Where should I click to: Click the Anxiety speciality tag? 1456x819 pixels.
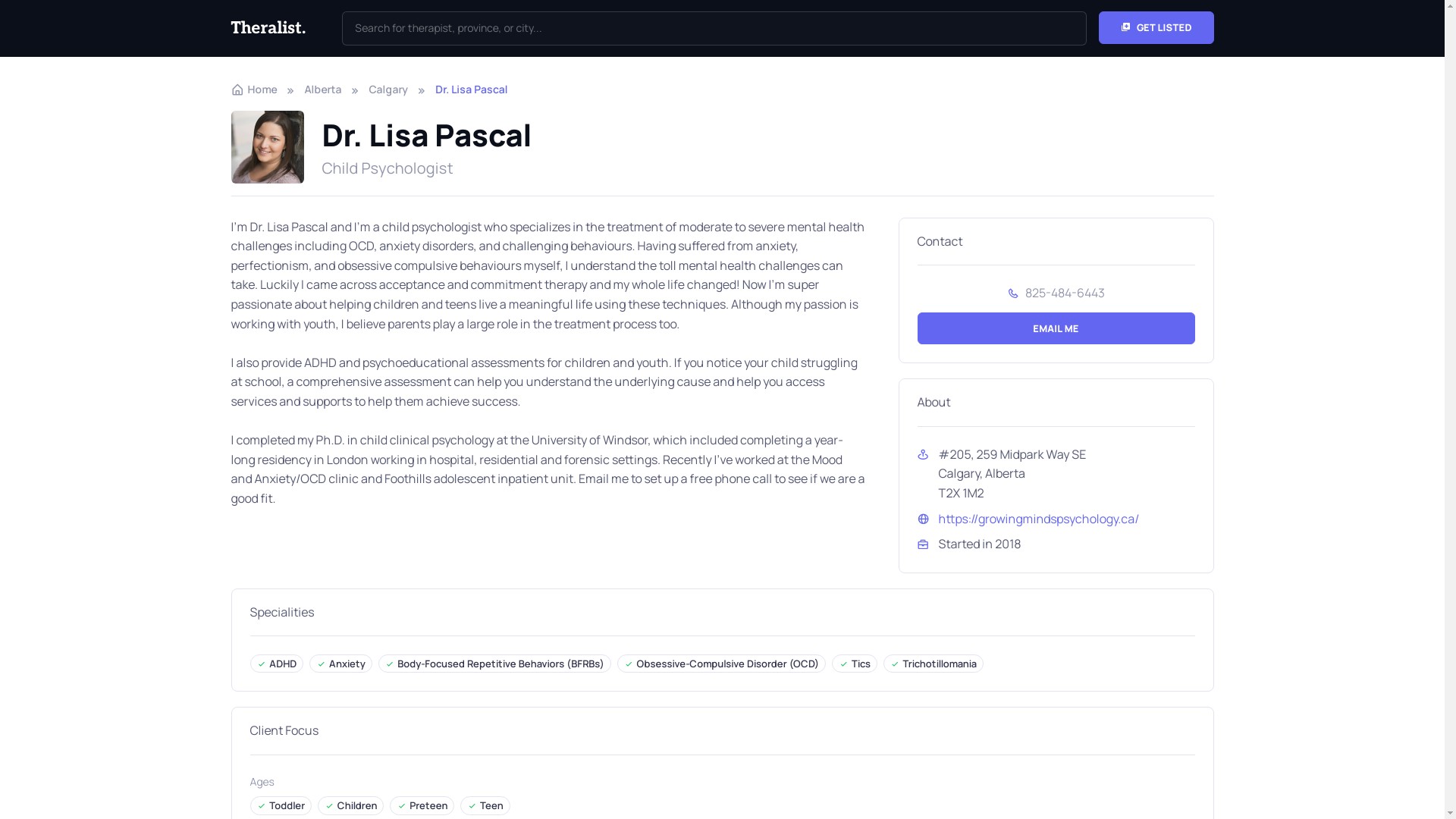click(340, 664)
